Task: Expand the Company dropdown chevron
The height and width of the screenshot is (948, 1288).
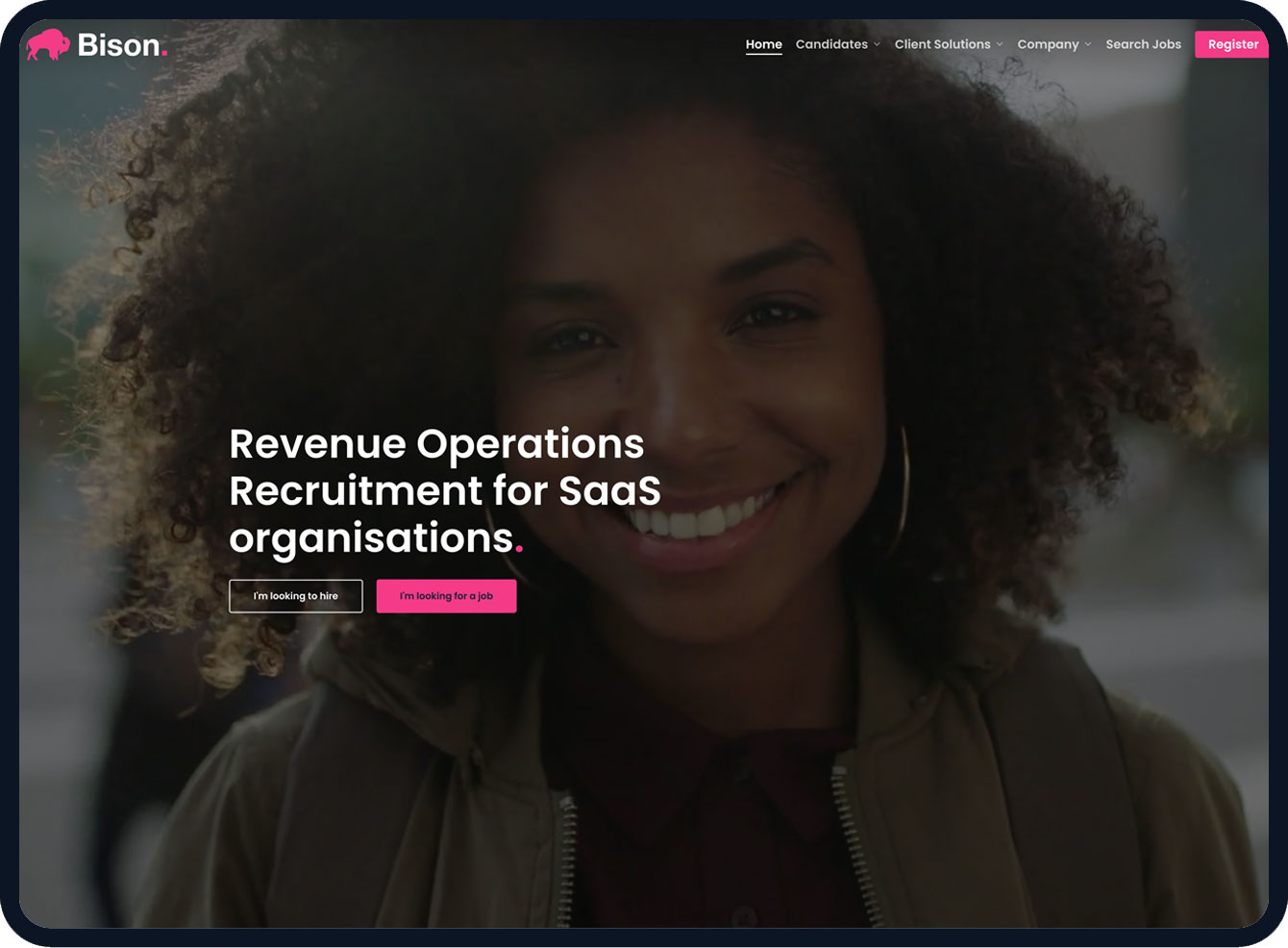Action: 1088,44
